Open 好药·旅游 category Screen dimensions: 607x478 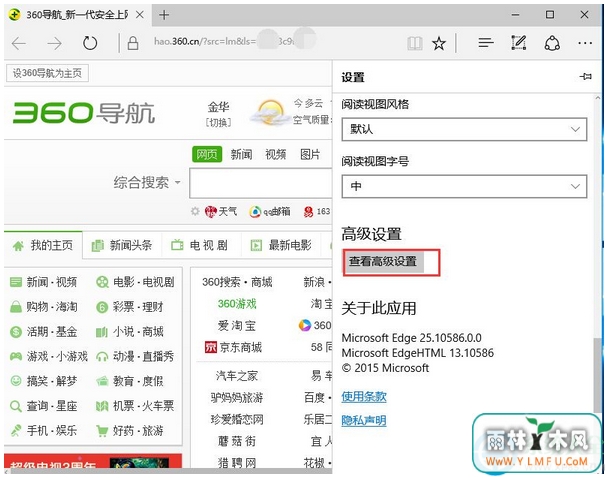pyautogui.click(x=130, y=431)
